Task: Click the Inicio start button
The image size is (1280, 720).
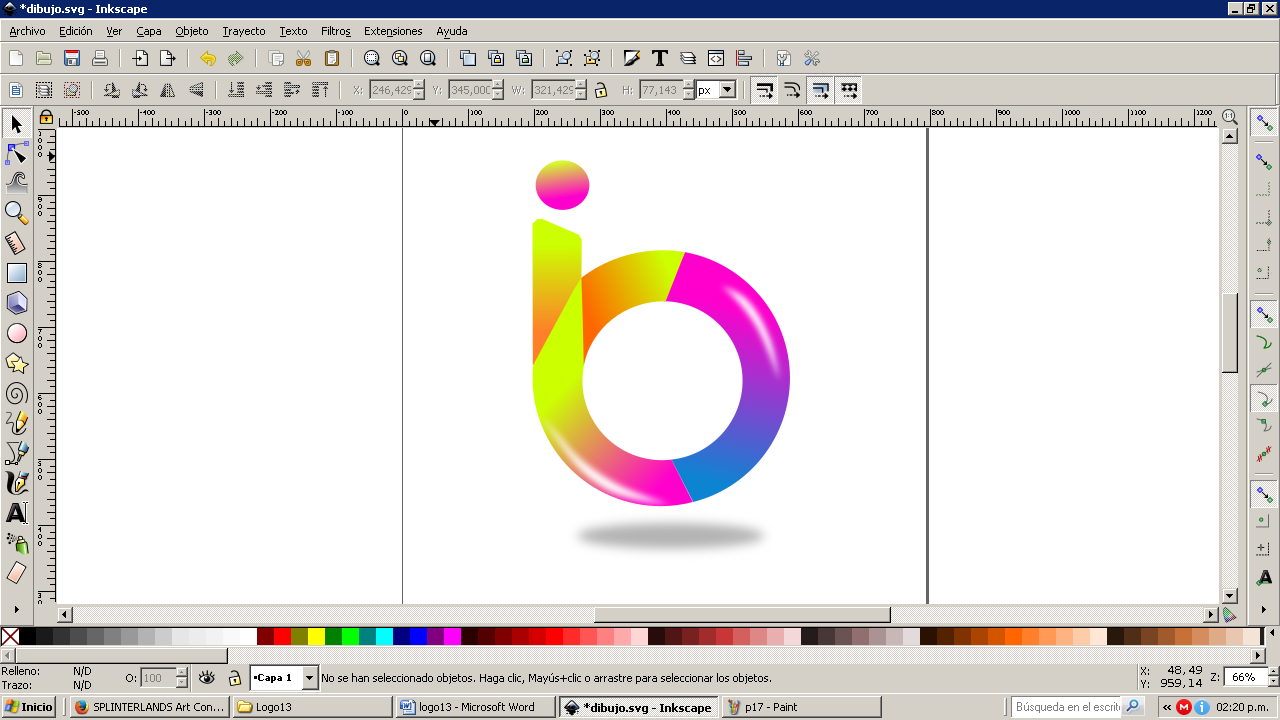Action: point(29,707)
